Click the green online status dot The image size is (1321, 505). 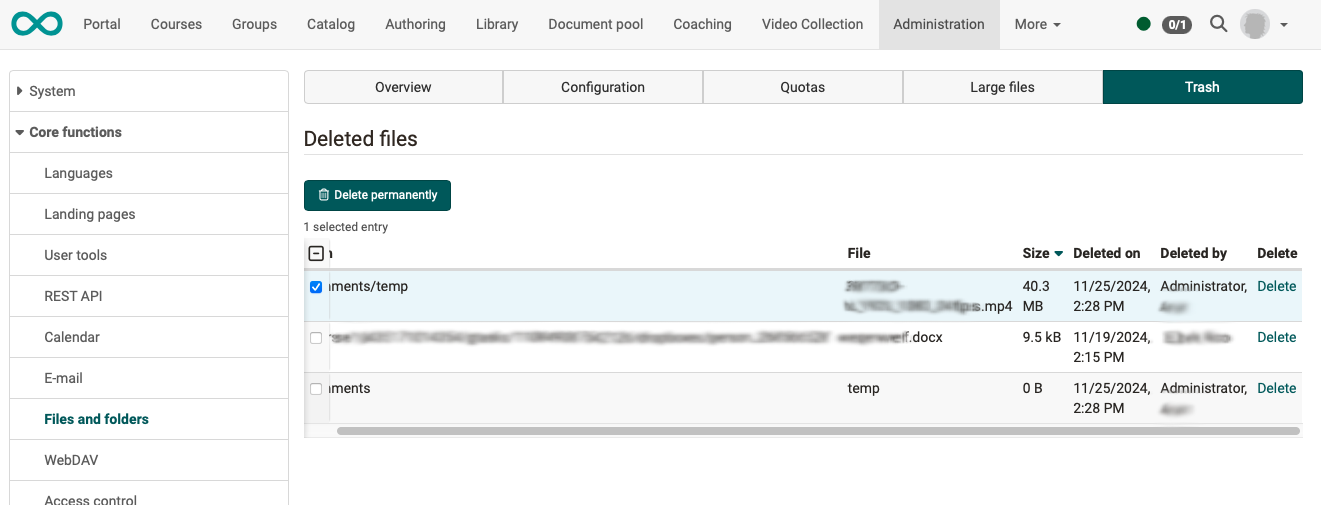[1144, 24]
